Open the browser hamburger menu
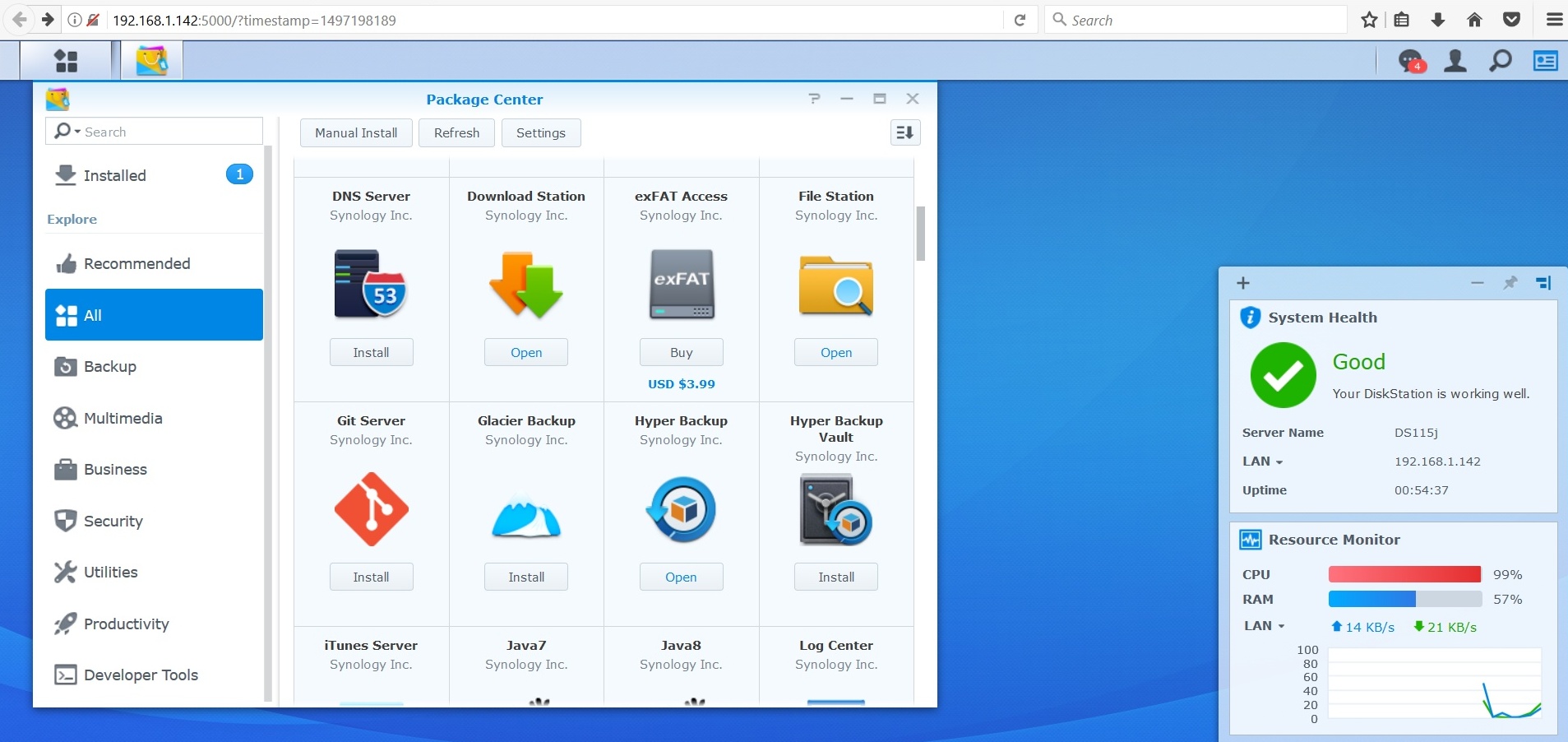The width and height of the screenshot is (1568, 742). coord(1554,20)
